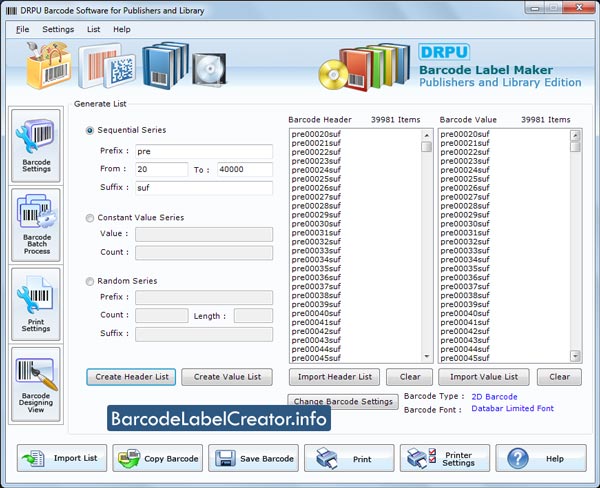Click the sequential Prefix field containing pre
The height and width of the screenshot is (488, 600).
(204, 152)
